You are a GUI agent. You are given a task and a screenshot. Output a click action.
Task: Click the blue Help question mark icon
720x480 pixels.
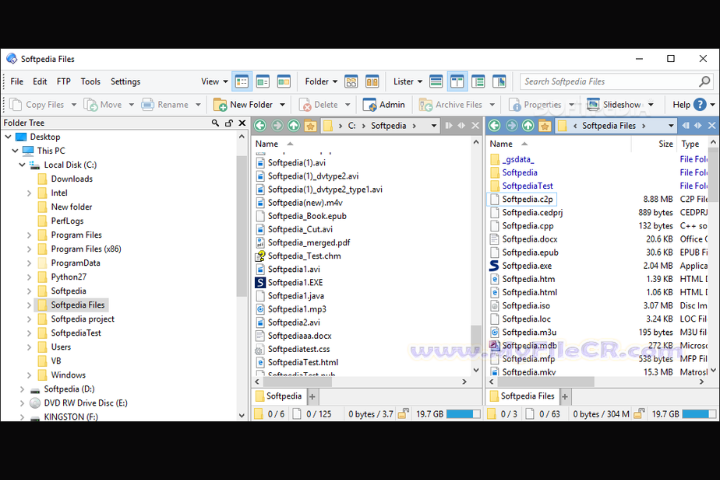click(x=700, y=105)
